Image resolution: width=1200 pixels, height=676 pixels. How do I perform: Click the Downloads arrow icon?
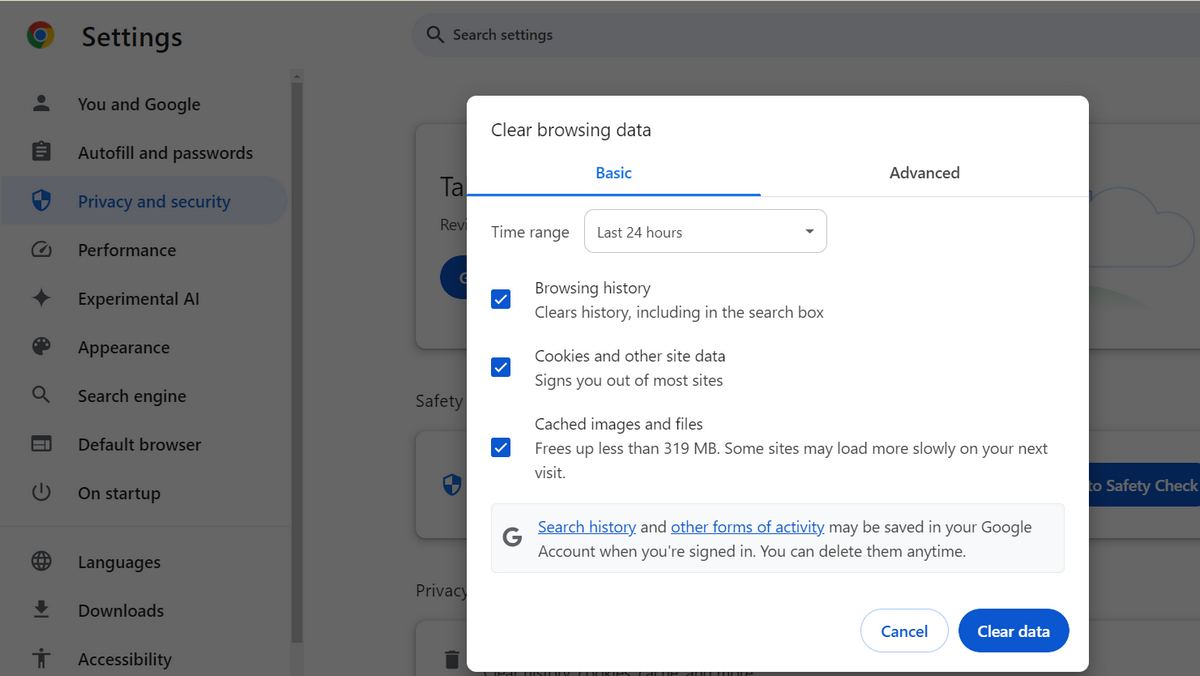(x=41, y=610)
